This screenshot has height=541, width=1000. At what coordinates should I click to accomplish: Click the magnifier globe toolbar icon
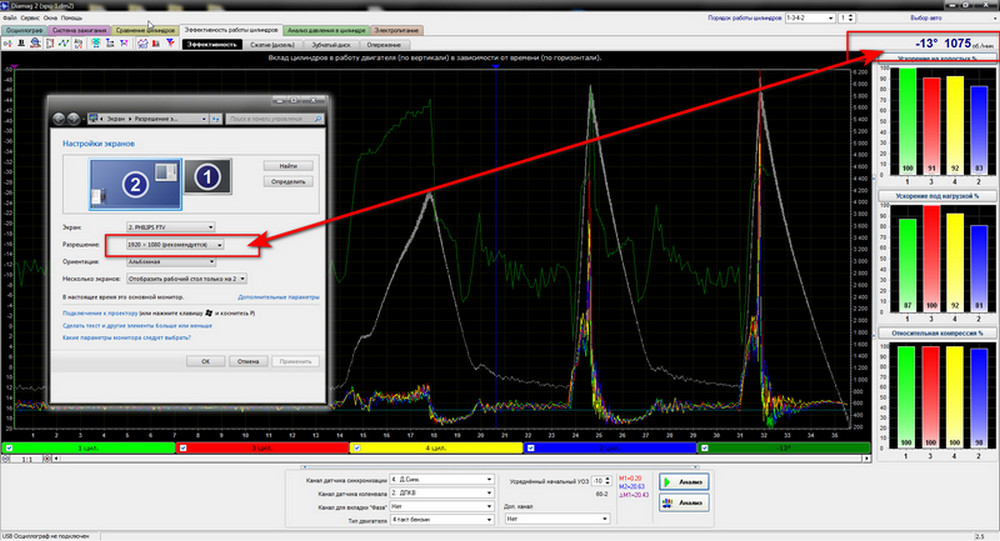[35, 43]
